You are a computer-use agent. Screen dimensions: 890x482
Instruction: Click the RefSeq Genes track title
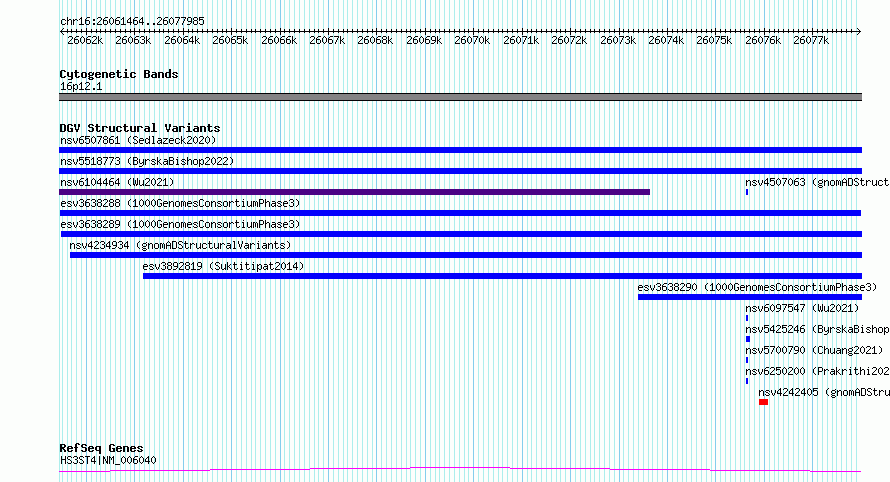(101, 448)
